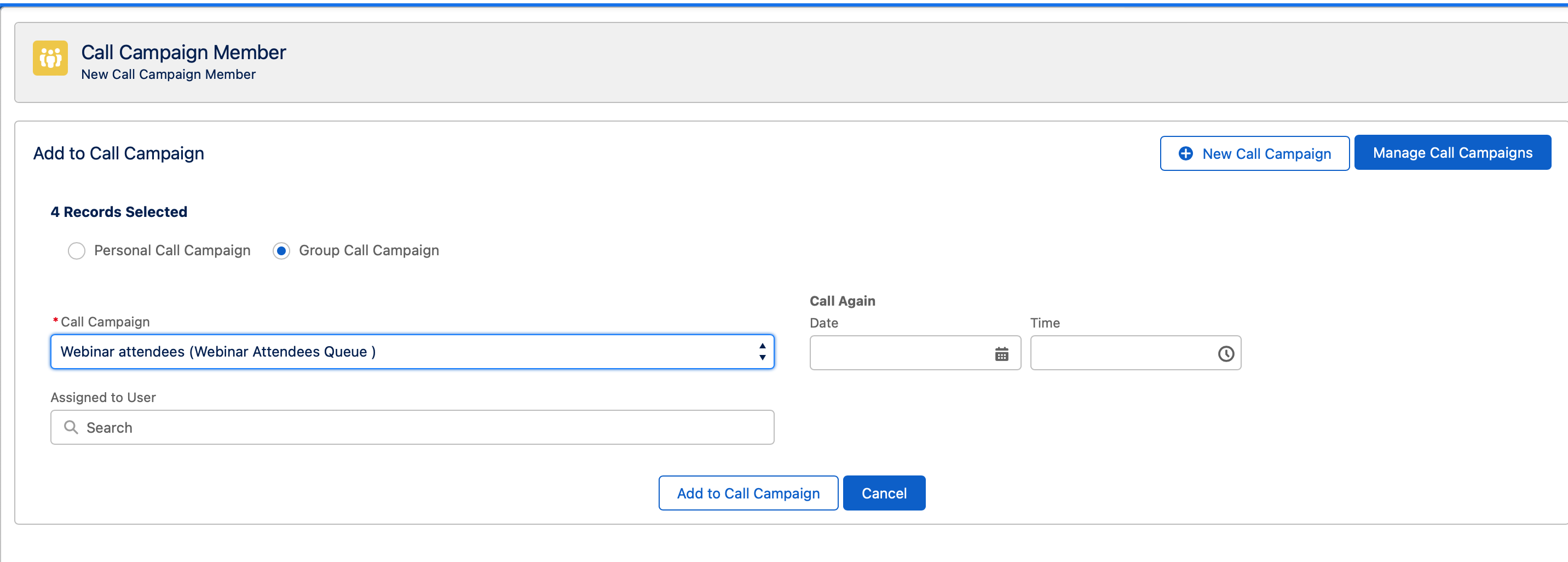The width and height of the screenshot is (1568, 562).
Task: Click the Personal Call Campaign label
Action: pyautogui.click(x=172, y=250)
